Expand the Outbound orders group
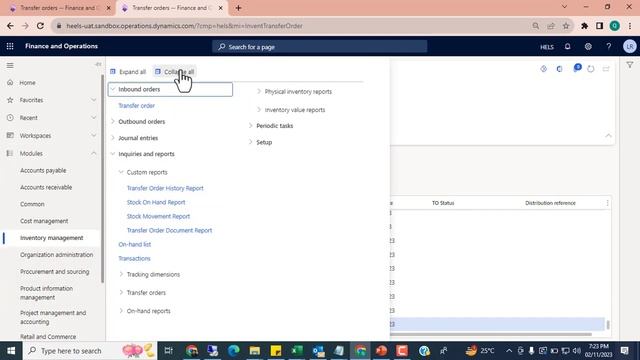This screenshot has width=640, height=360. tap(113, 122)
